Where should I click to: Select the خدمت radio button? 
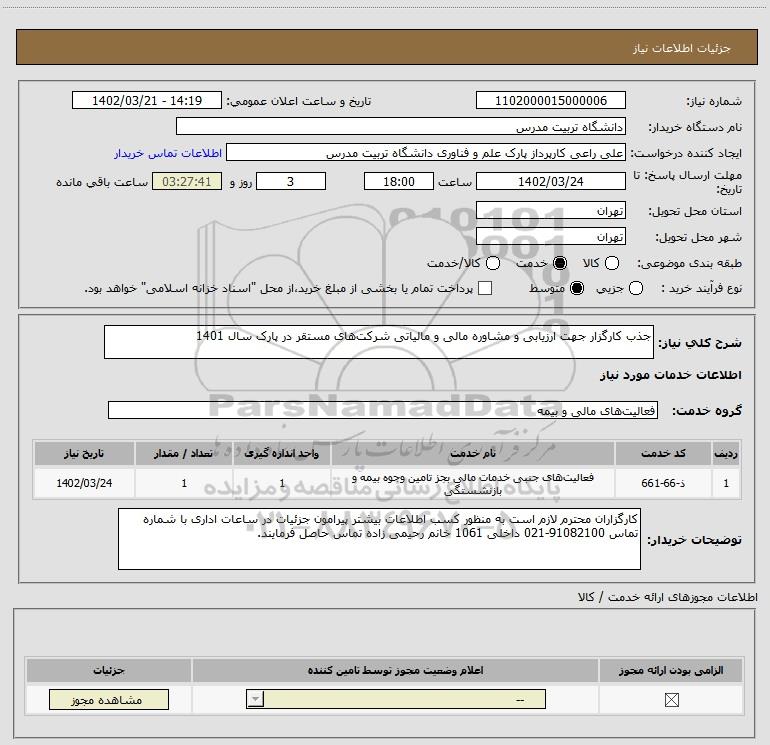tap(560, 263)
